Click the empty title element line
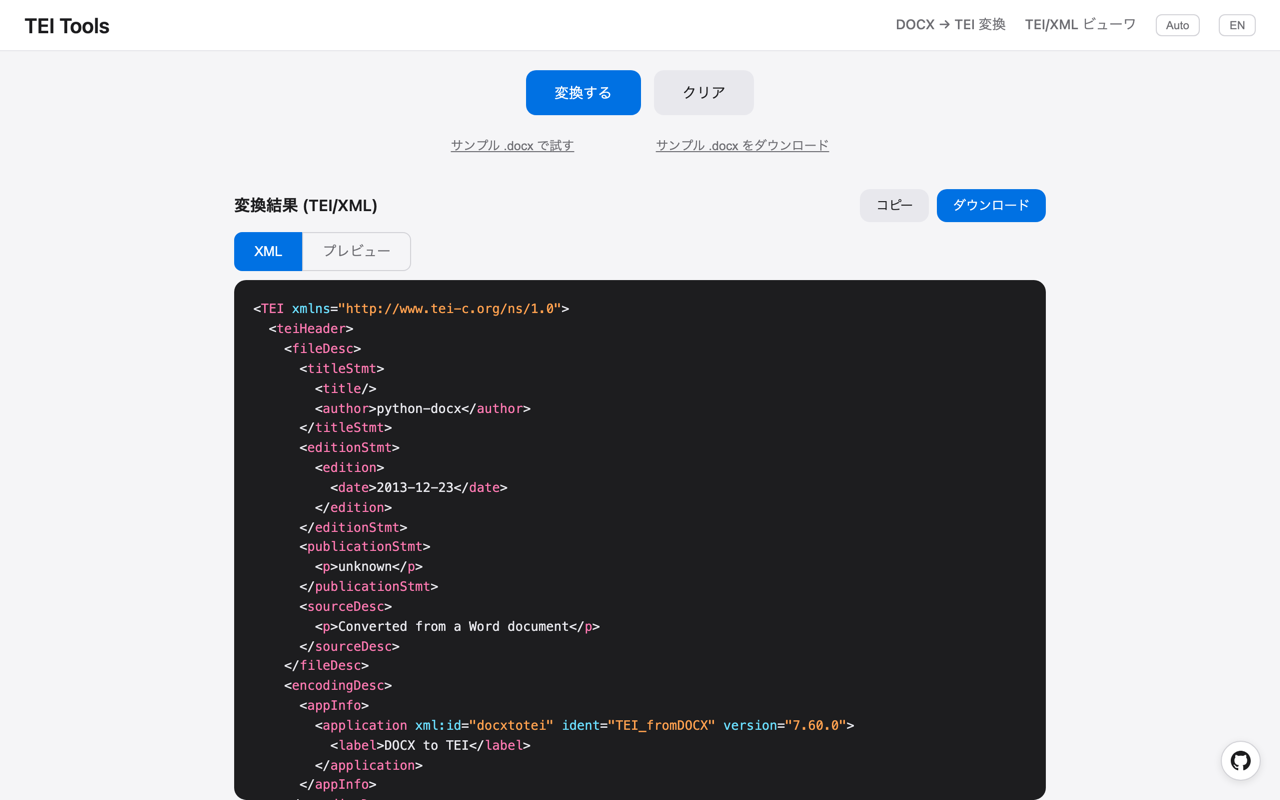Viewport: 1280px width, 800px height. [346, 389]
